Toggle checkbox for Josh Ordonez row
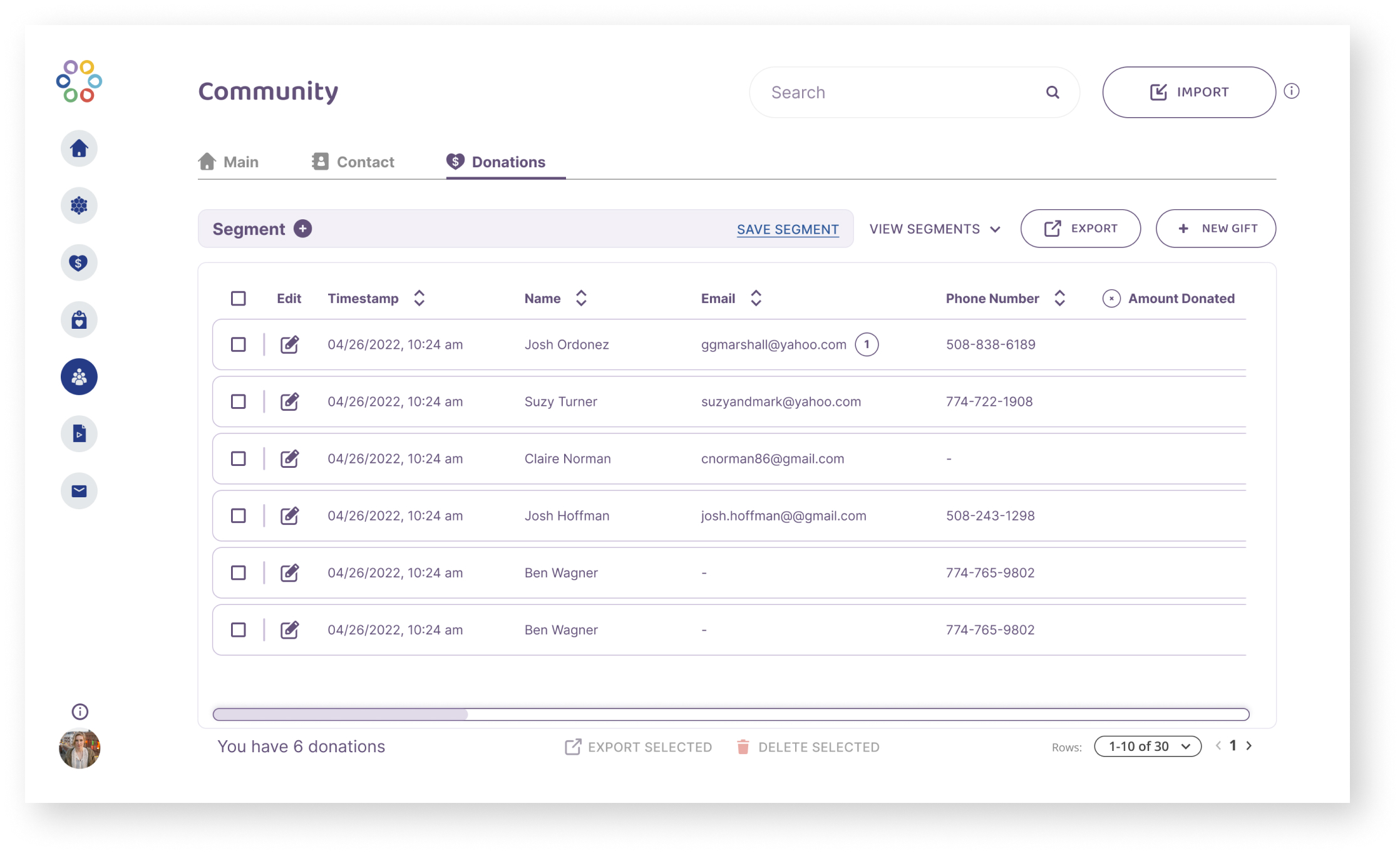 click(x=238, y=344)
